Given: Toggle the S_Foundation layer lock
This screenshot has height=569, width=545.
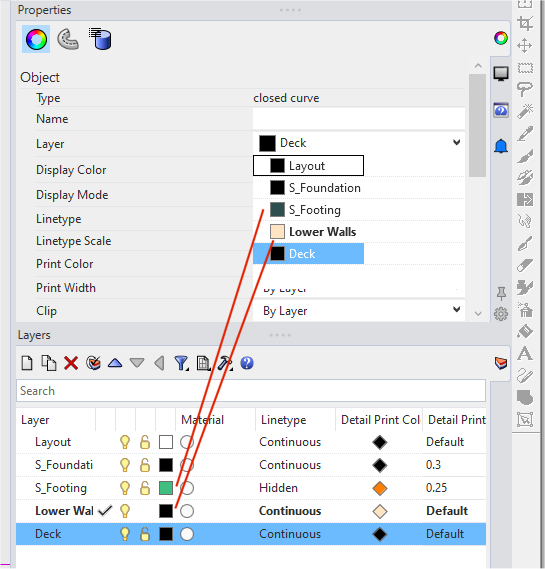Looking at the screenshot, I should [145, 465].
